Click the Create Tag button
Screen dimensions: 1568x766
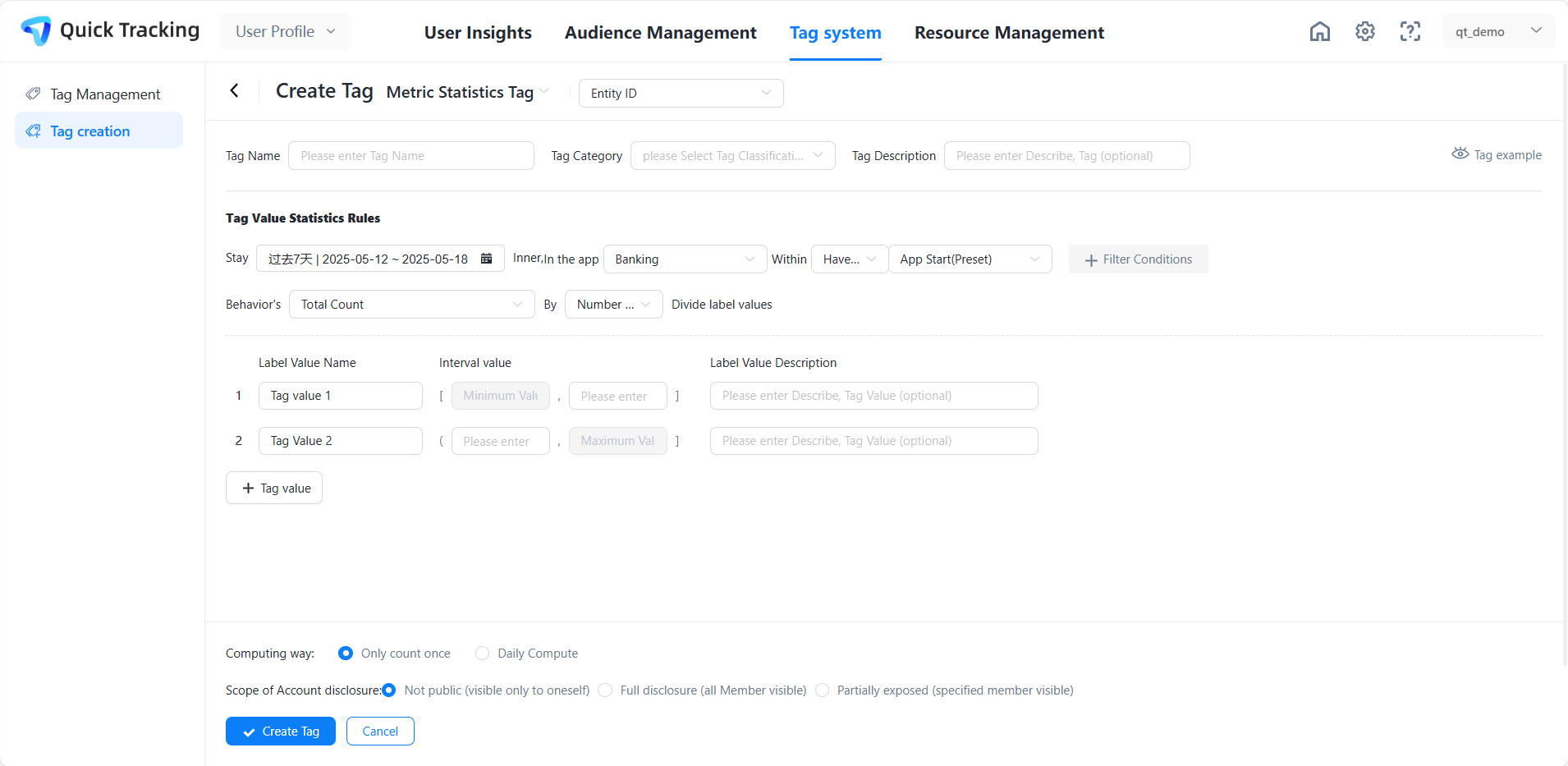click(281, 732)
